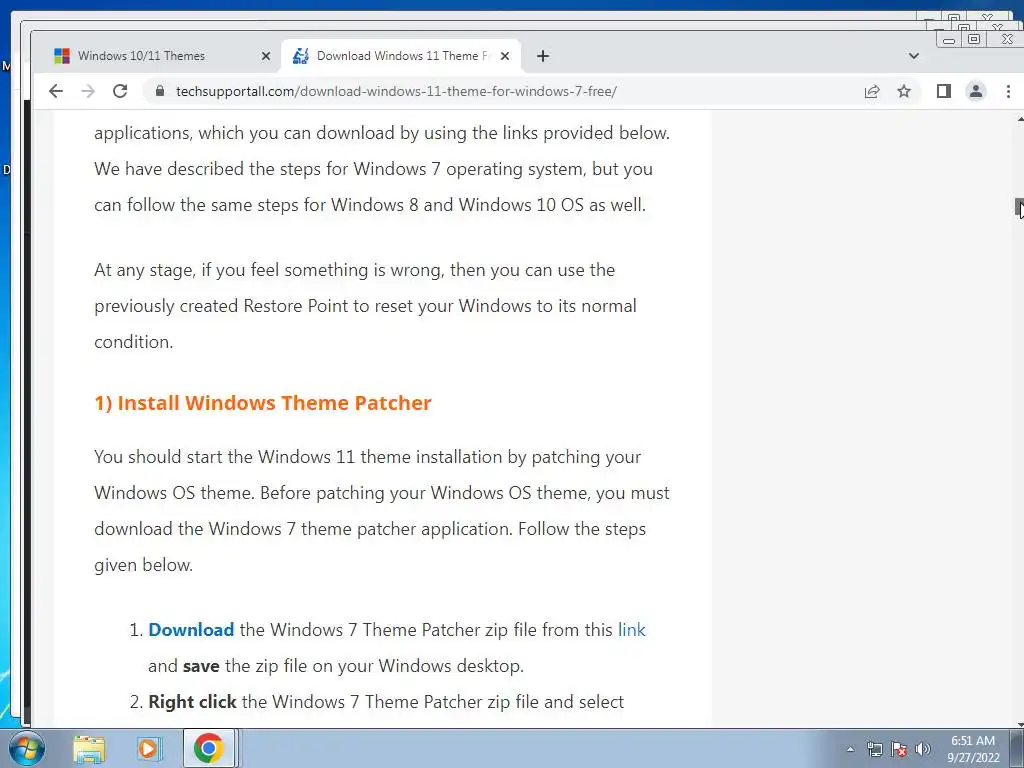This screenshot has height=768, width=1024.
Task: Open the network status tray icon
Action: 874,749
